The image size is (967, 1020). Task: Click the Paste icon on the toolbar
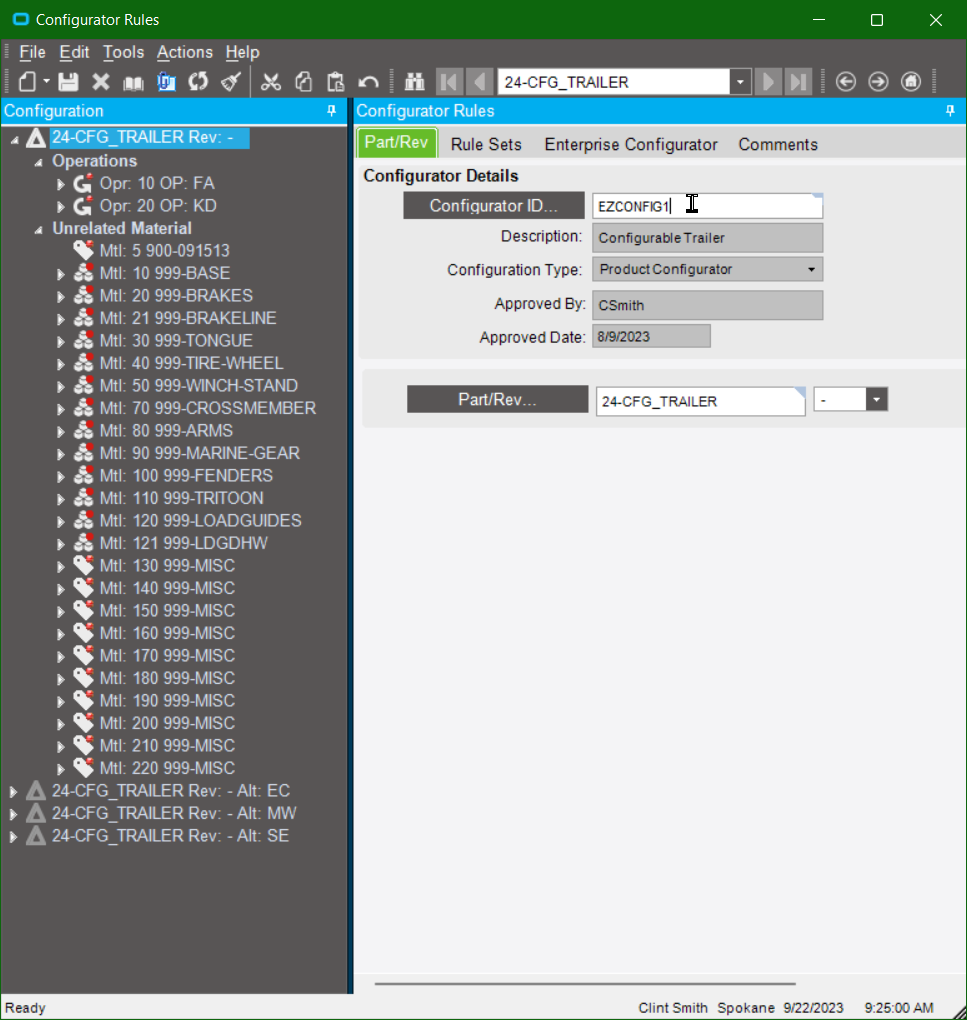335,81
